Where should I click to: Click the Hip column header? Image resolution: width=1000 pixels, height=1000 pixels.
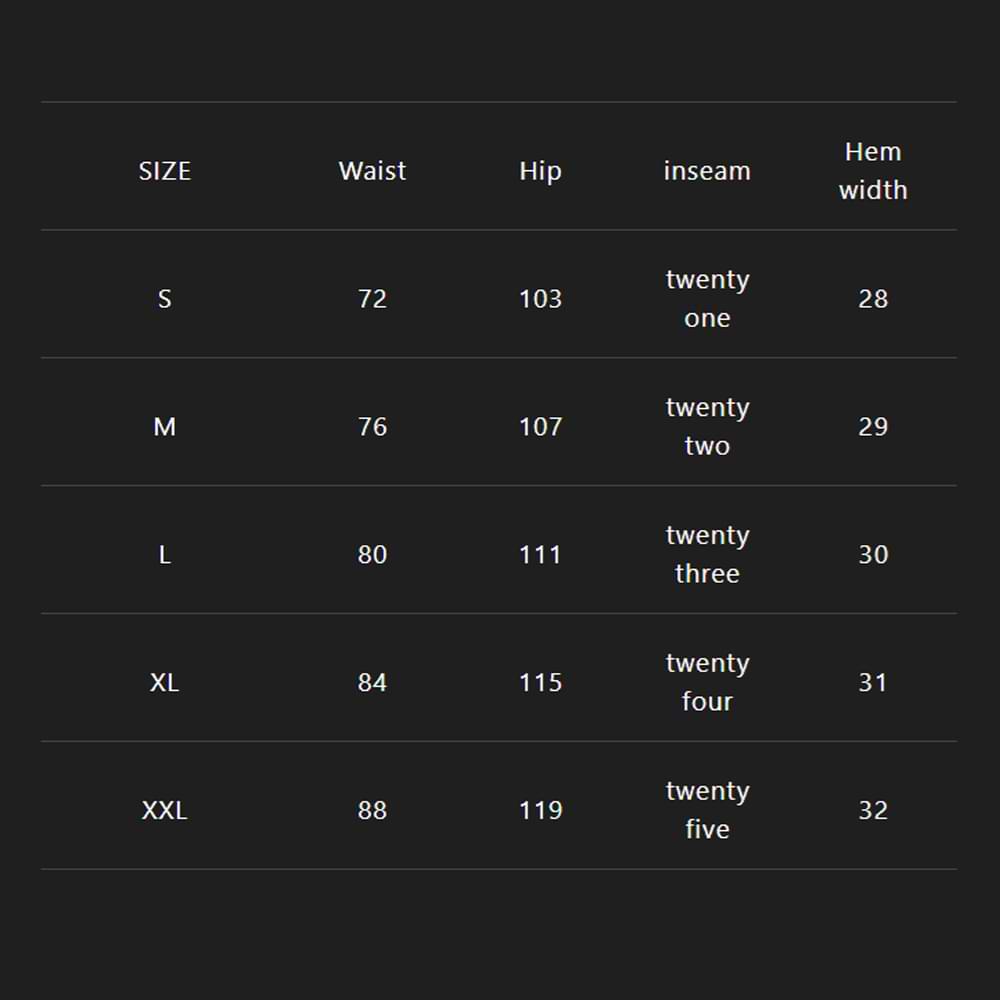point(540,171)
